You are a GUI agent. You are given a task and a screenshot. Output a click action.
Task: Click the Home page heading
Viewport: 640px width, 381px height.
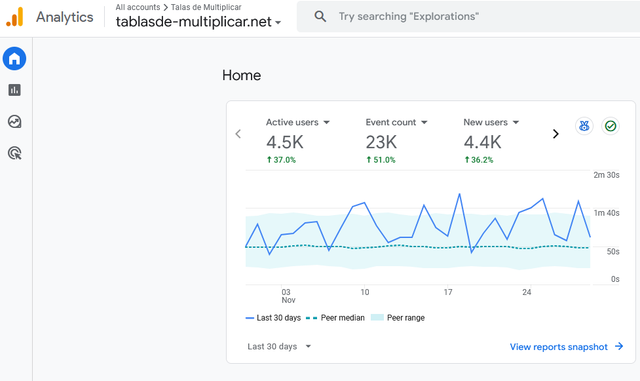242,75
